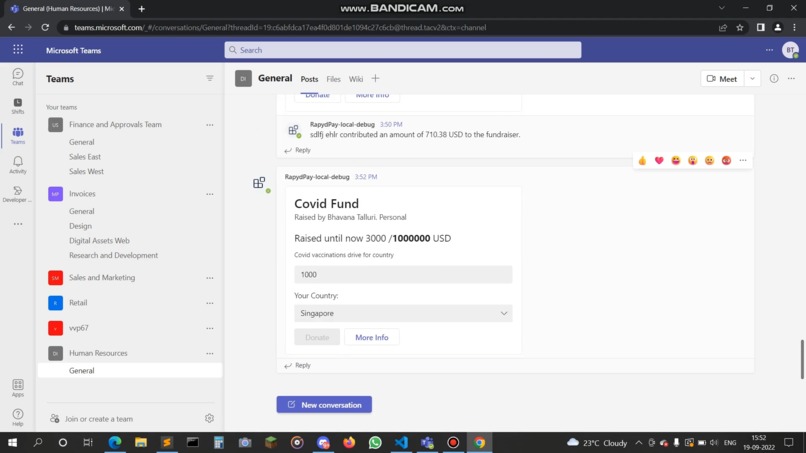The image size is (806, 453).
Task: Reply to the Covid Fund post
Action: point(298,365)
